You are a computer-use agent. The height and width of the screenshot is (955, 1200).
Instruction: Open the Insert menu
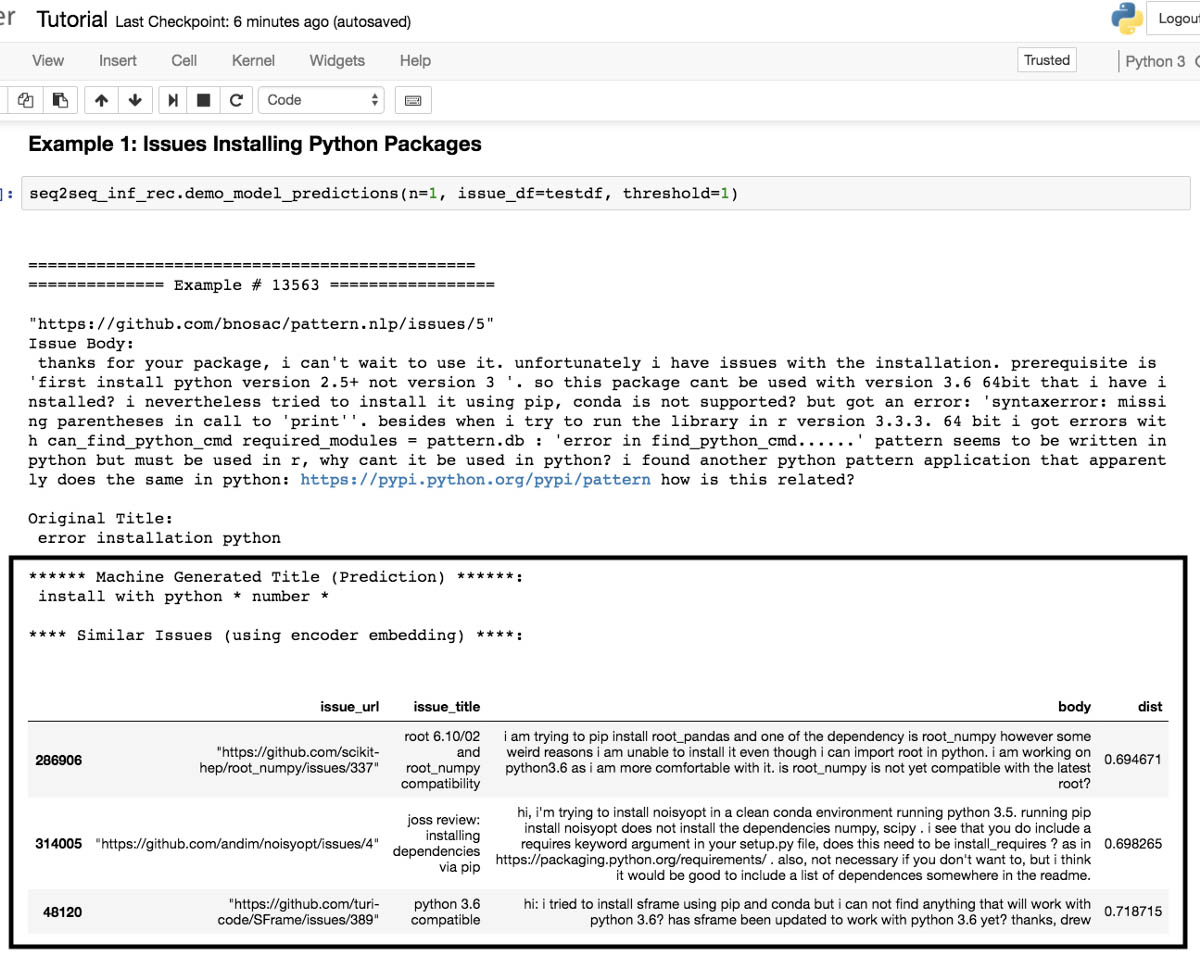[118, 60]
